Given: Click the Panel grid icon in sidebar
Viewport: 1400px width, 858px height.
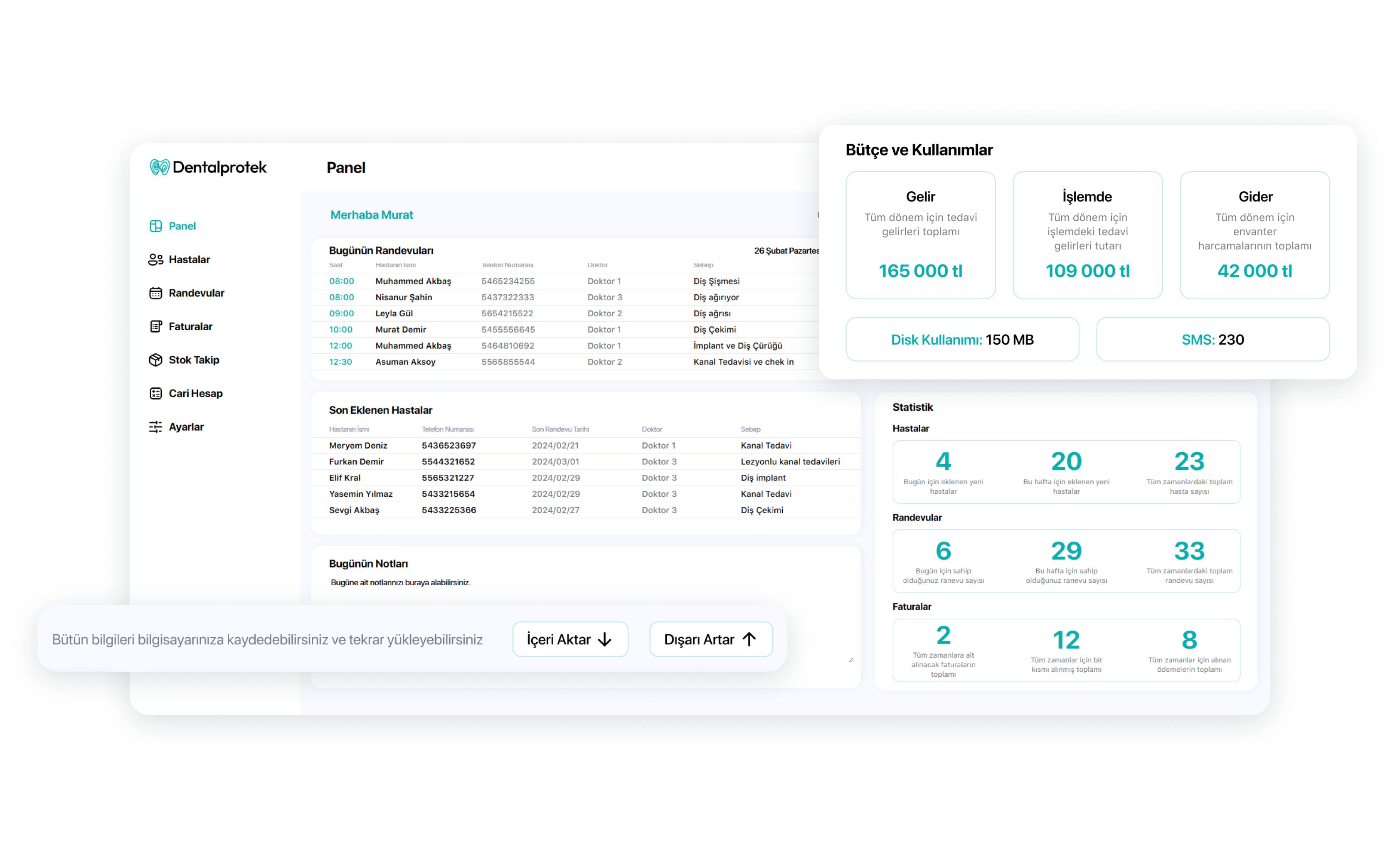Looking at the screenshot, I should [x=156, y=226].
